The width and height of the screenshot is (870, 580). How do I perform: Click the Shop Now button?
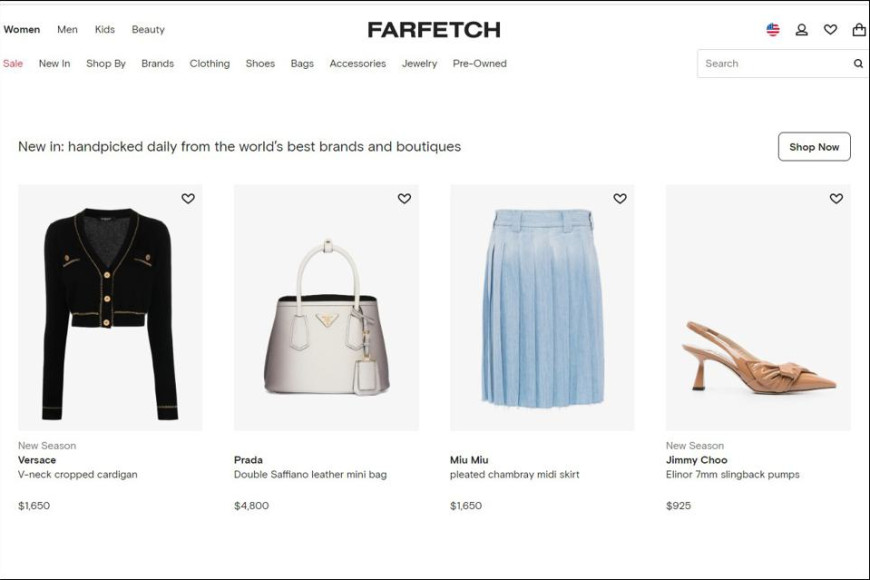pyautogui.click(x=814, y=147)
